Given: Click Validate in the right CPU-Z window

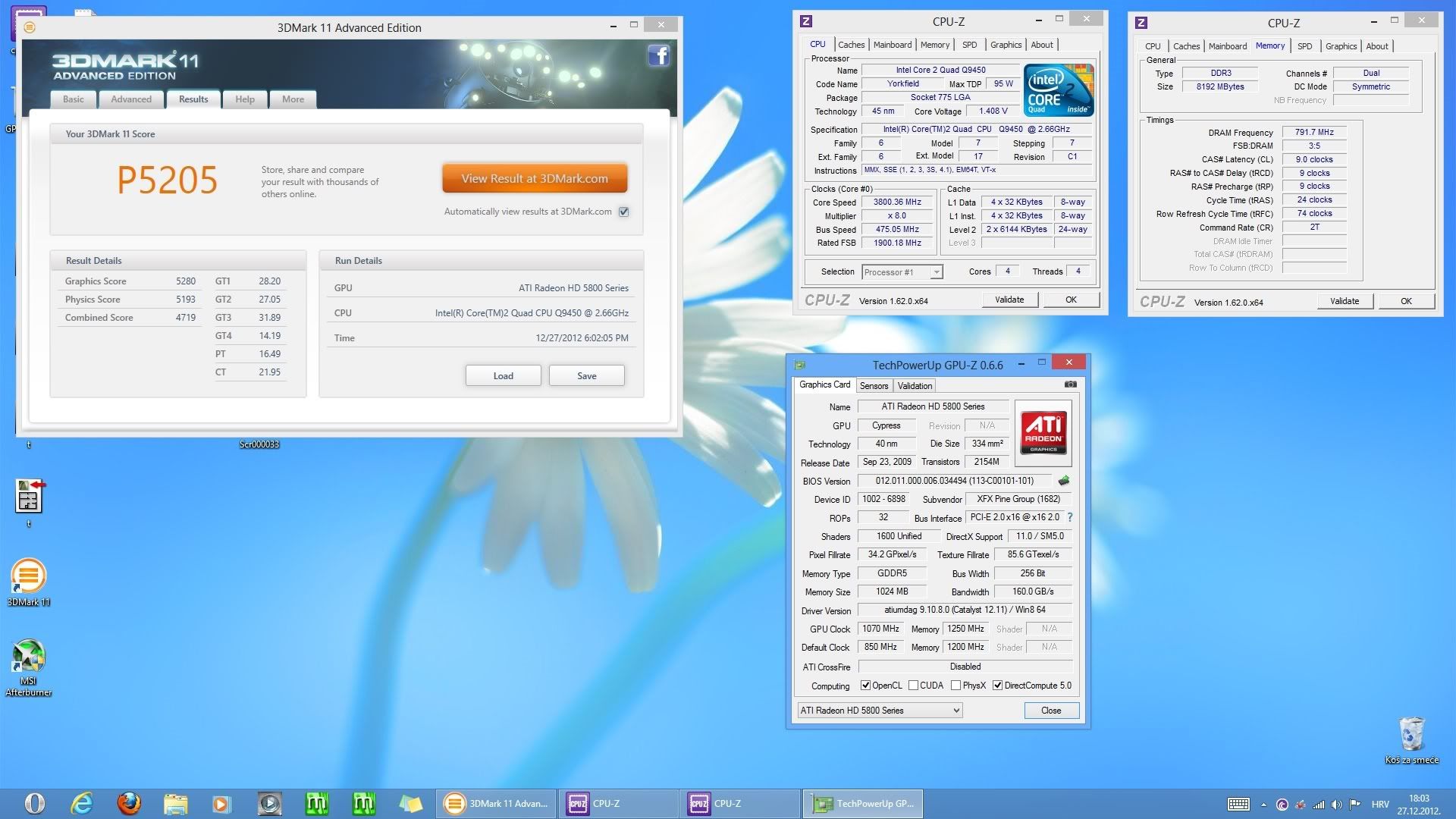Looking at the screenshot, I should [x=1344, y=302].
